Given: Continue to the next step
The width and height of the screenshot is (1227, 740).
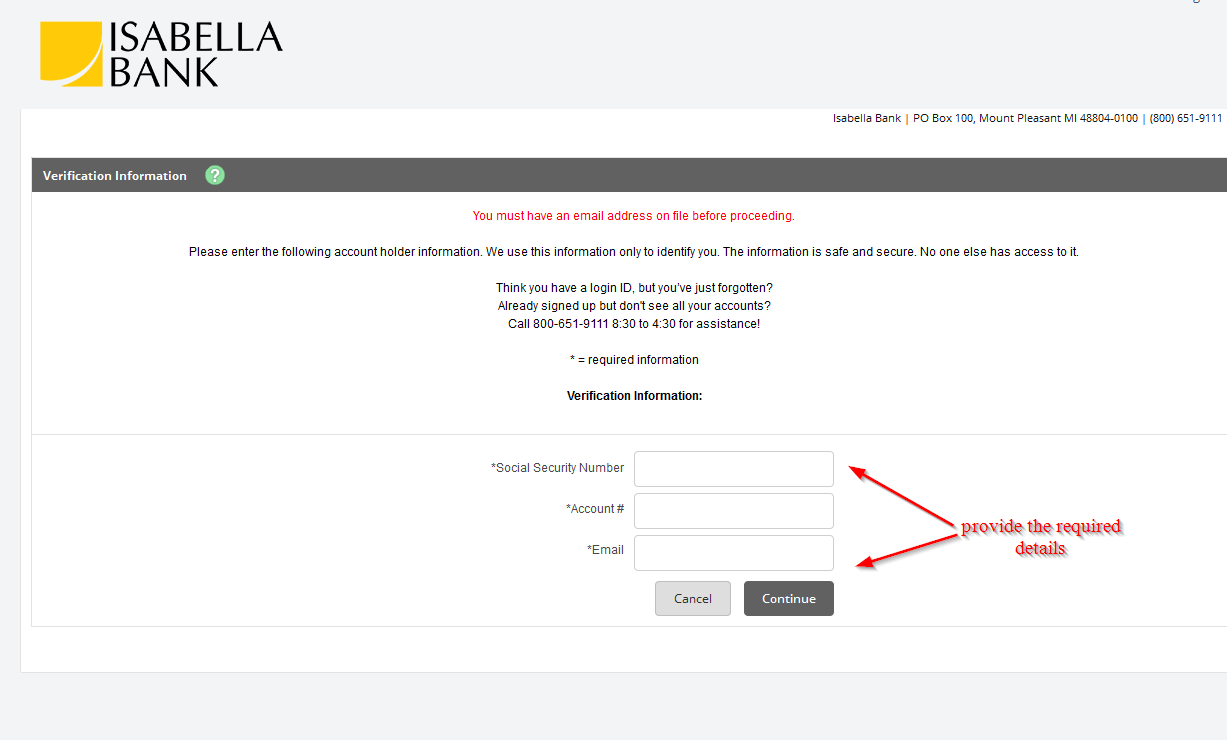Looking at the screenshot, I should pos(789,598).
